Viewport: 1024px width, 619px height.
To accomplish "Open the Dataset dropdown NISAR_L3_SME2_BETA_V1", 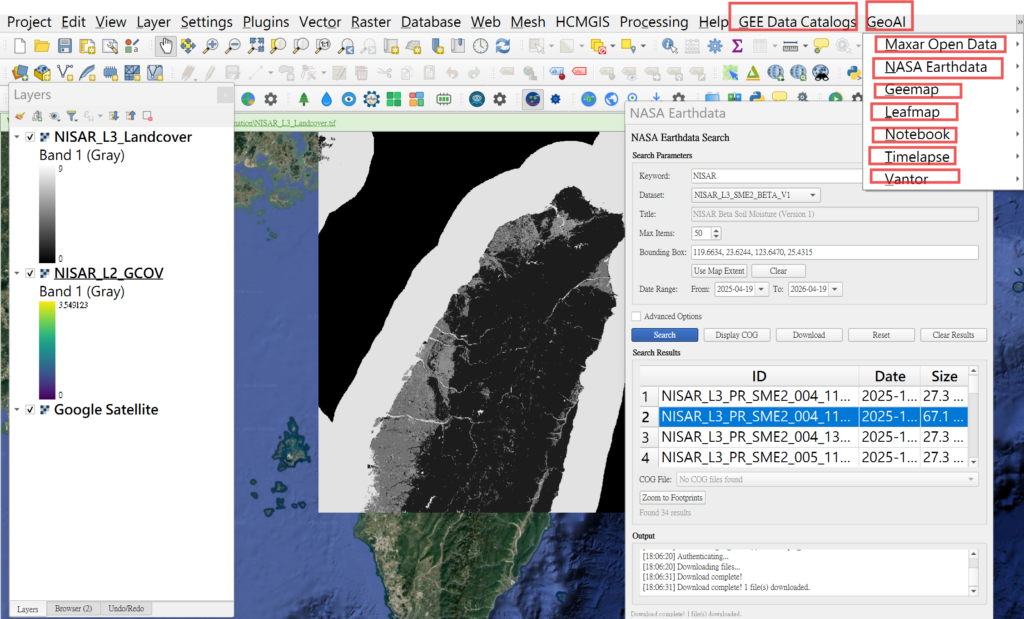I will tap(756, 195).
